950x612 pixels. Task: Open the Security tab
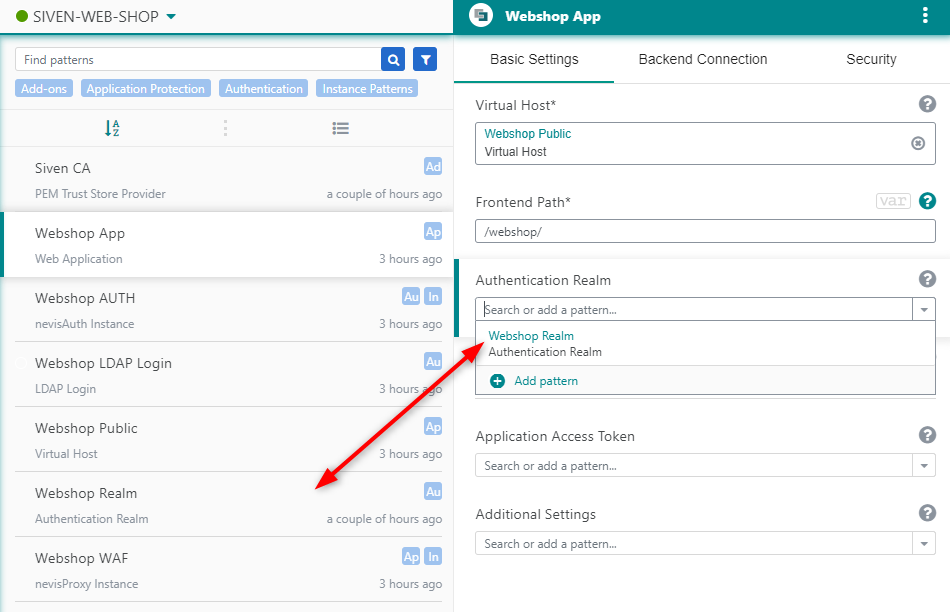871,59
